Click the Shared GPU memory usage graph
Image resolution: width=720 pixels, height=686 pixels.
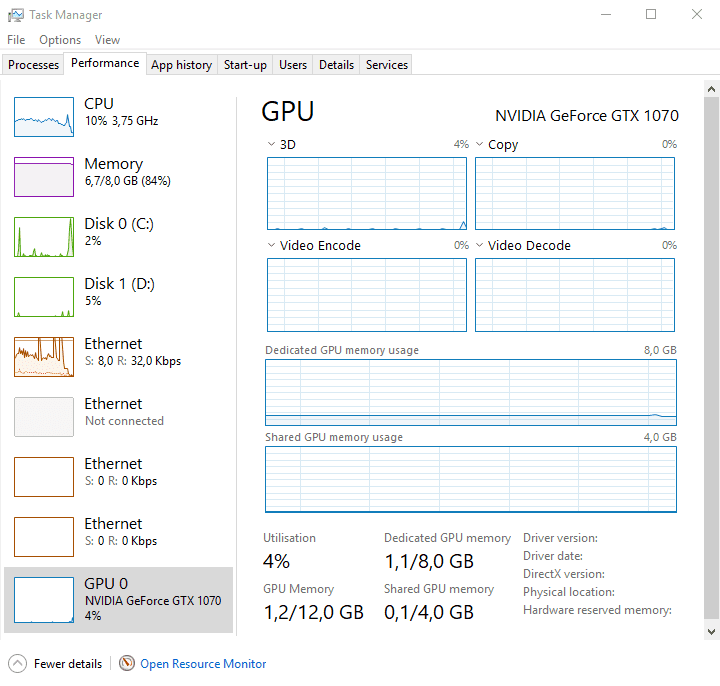point(471,479)
